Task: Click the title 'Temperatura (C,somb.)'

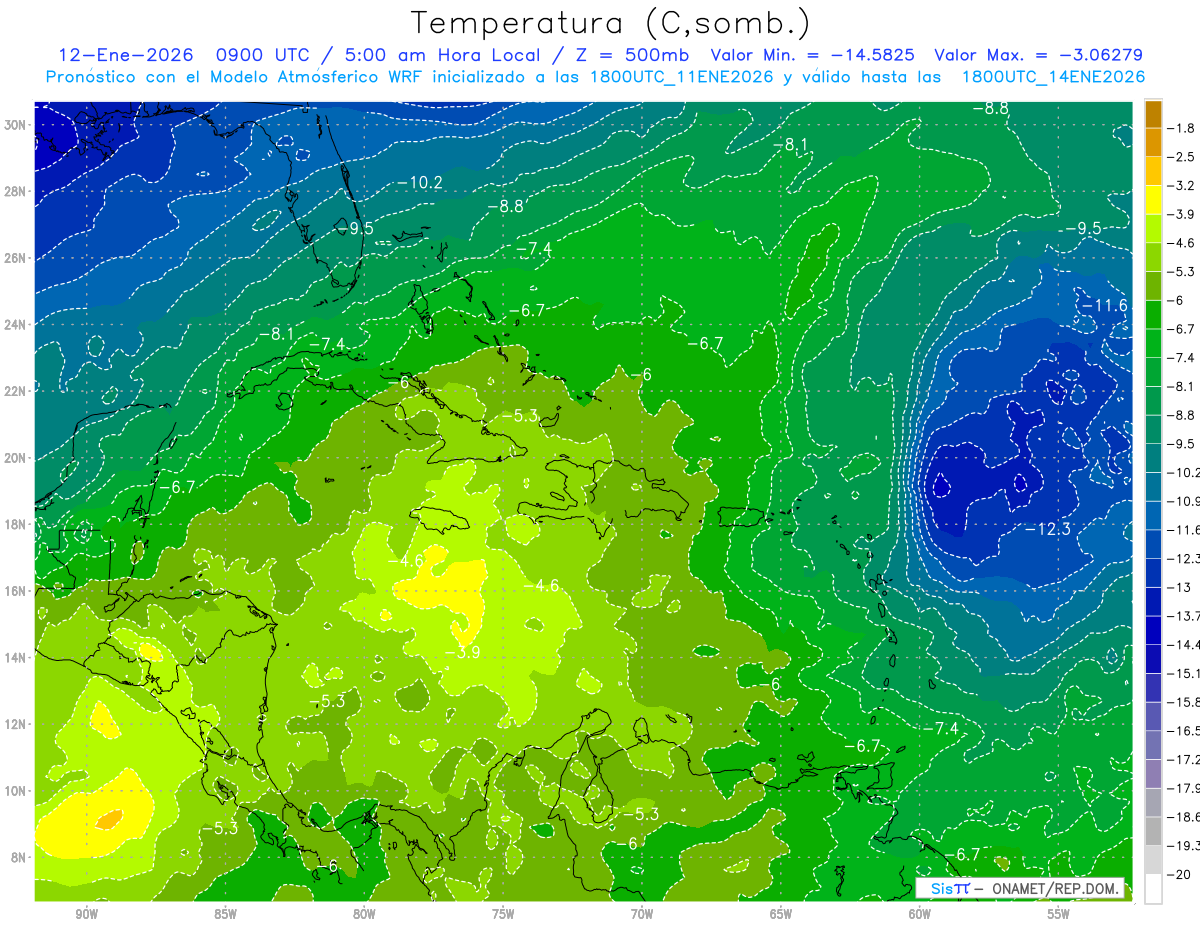Action: click(611, 24)
